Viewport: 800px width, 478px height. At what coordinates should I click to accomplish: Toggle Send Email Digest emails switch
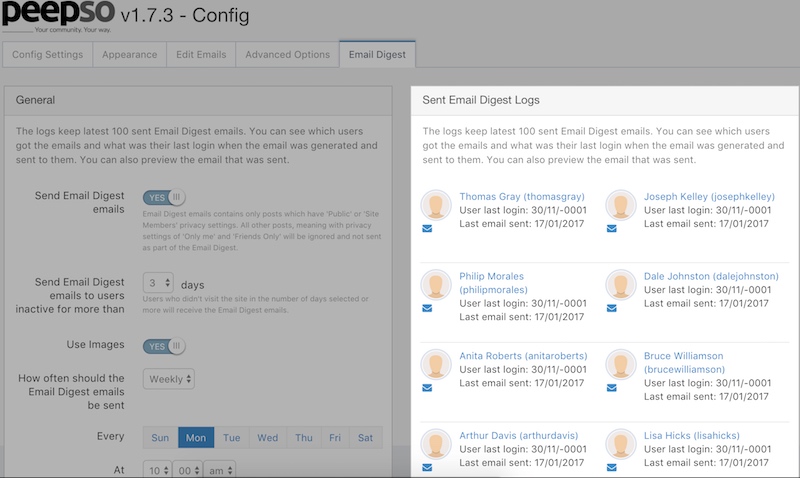(x=164, y=197)
